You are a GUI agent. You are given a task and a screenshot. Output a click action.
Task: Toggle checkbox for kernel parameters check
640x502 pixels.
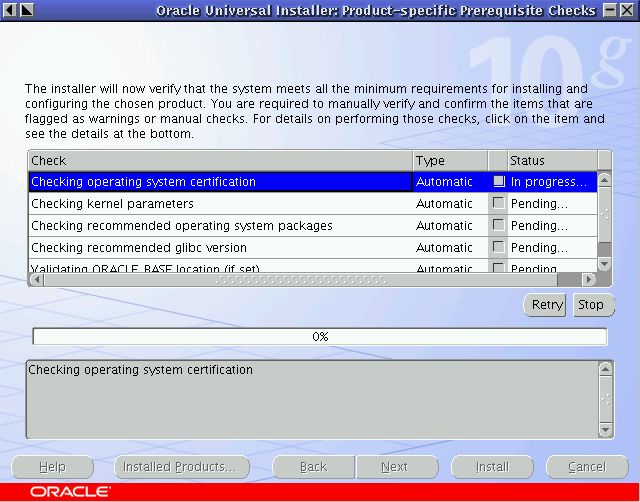(498, 203)
